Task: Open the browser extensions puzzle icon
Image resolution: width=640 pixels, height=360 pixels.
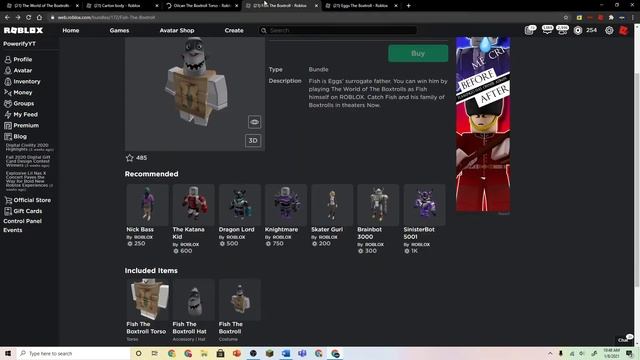Action: coord(611,18)
